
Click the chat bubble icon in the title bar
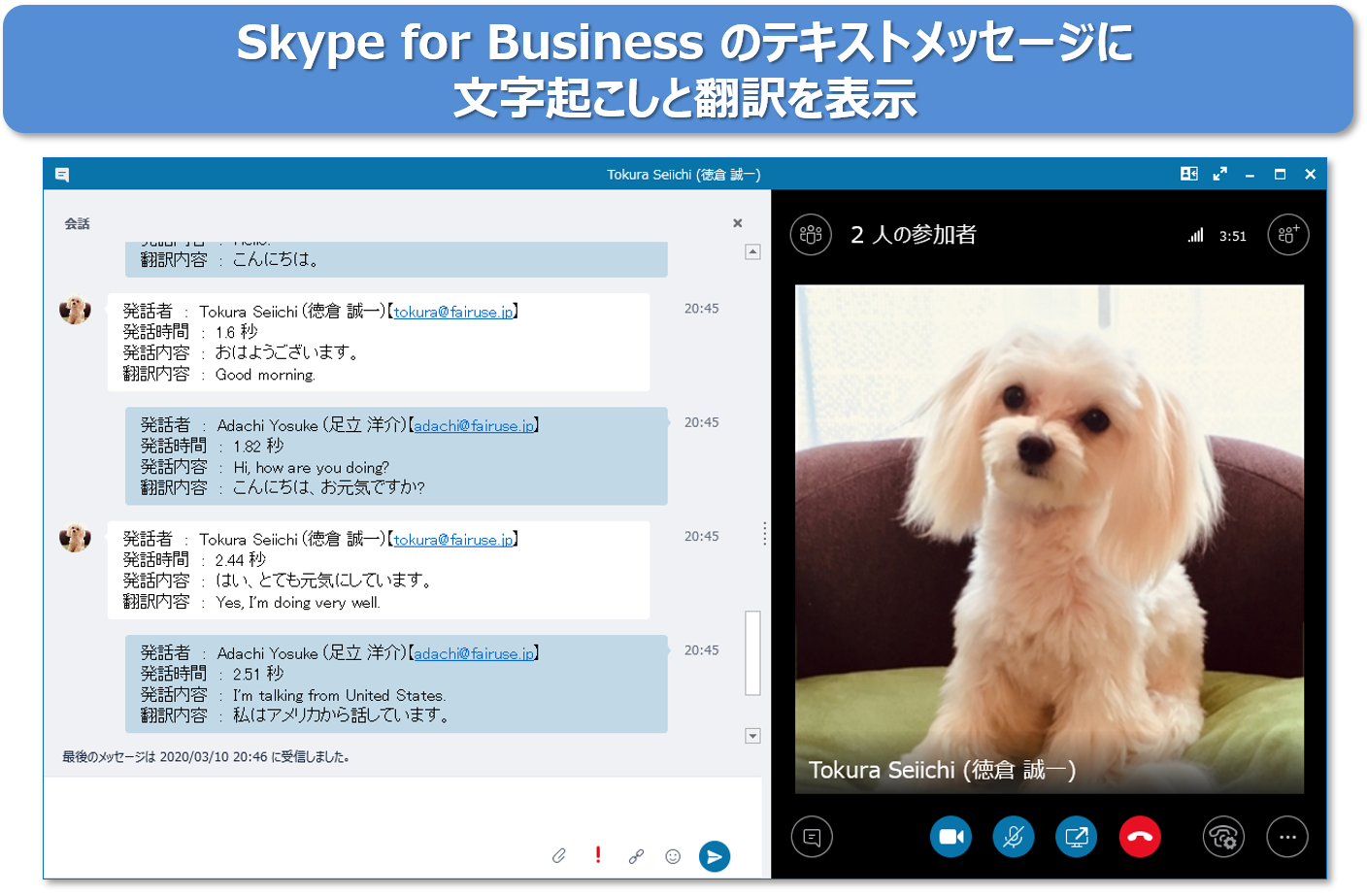coord(62,175)
